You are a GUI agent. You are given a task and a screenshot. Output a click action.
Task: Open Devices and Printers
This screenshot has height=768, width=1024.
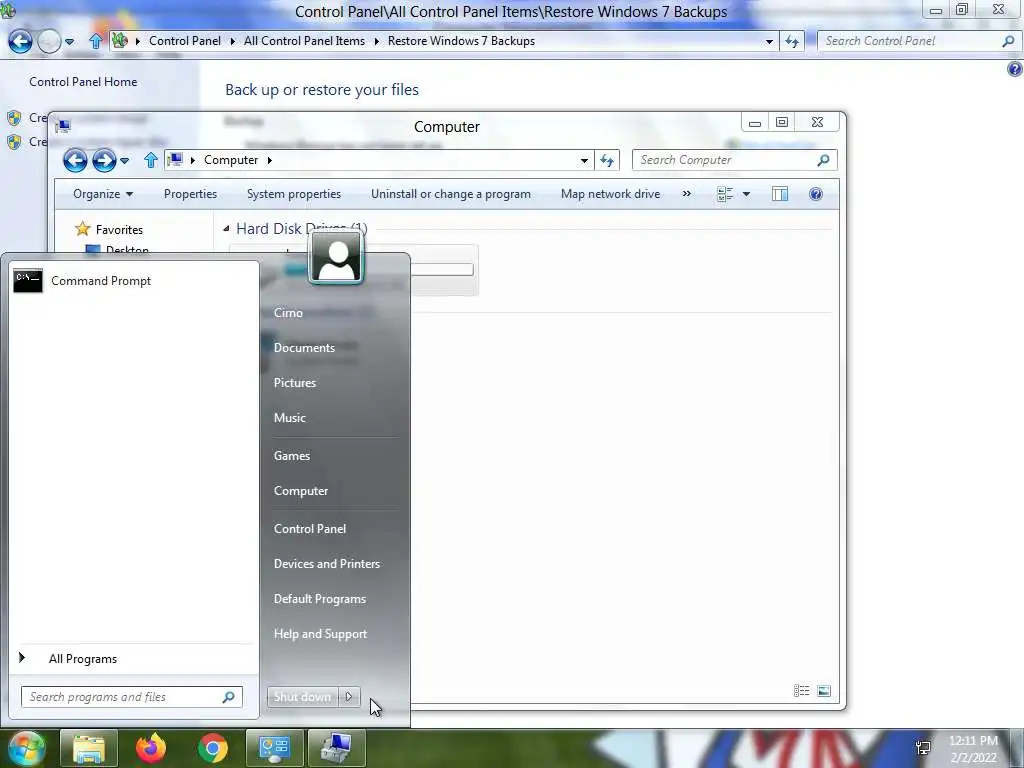[327, 564]
